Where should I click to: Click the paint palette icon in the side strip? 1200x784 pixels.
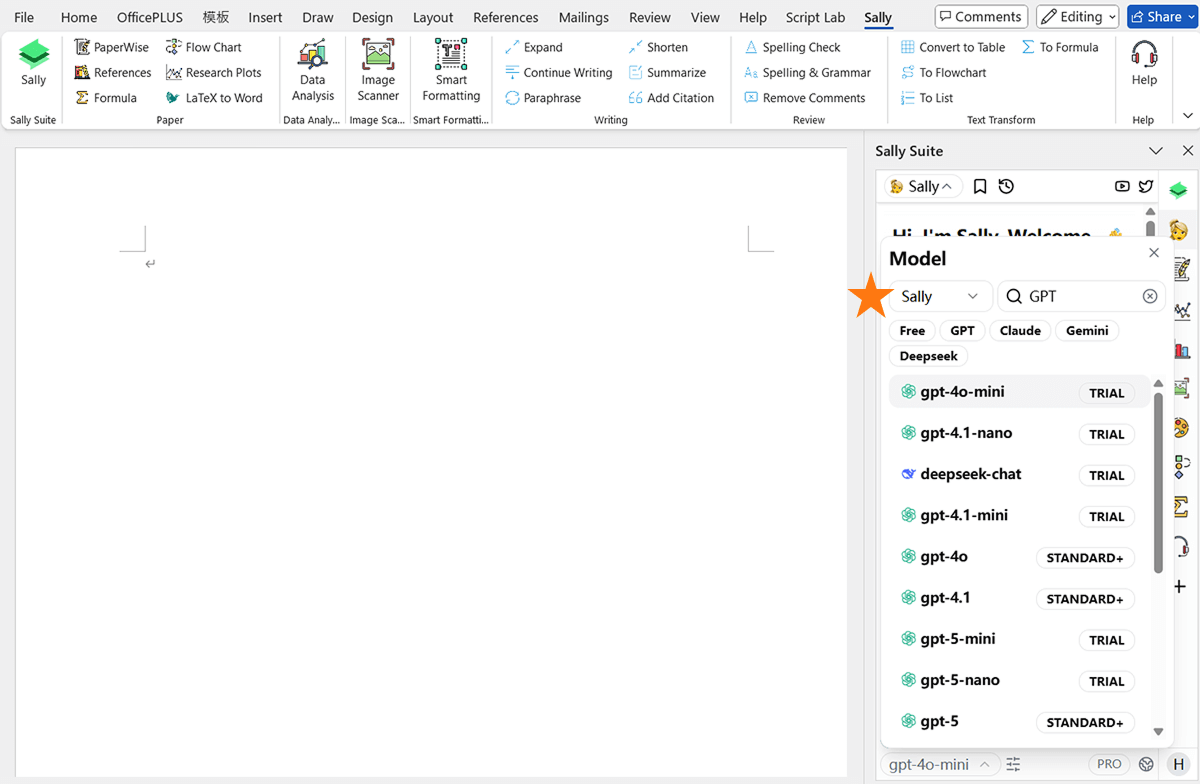click(1181, 427)
